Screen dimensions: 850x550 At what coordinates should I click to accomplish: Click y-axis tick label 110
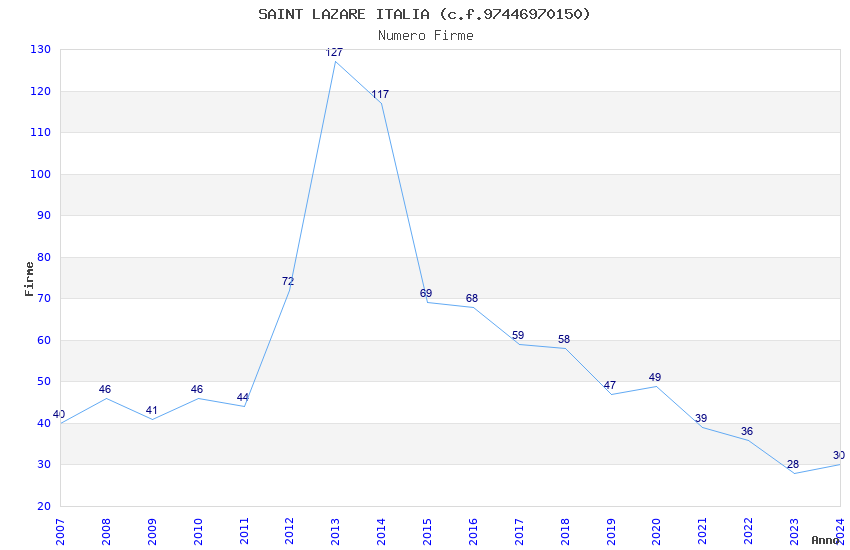[x=41, y=132]
